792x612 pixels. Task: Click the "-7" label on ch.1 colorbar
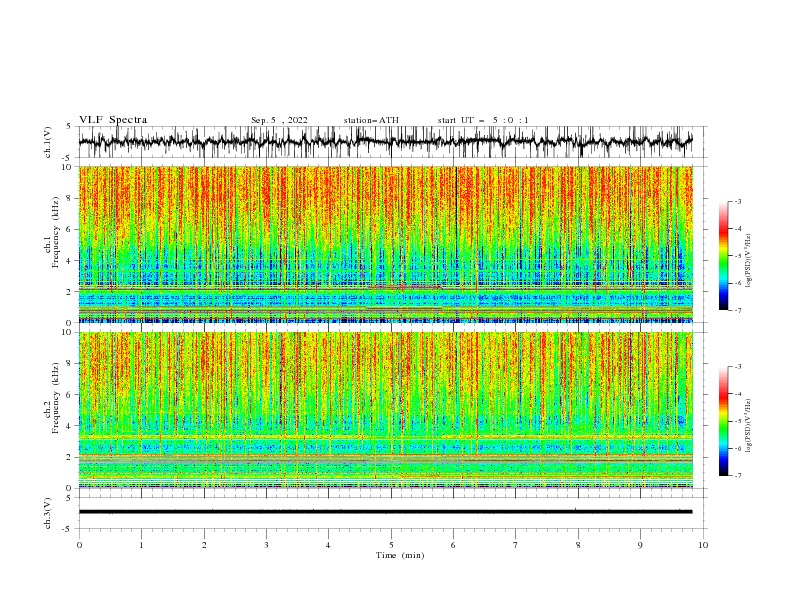737,310
